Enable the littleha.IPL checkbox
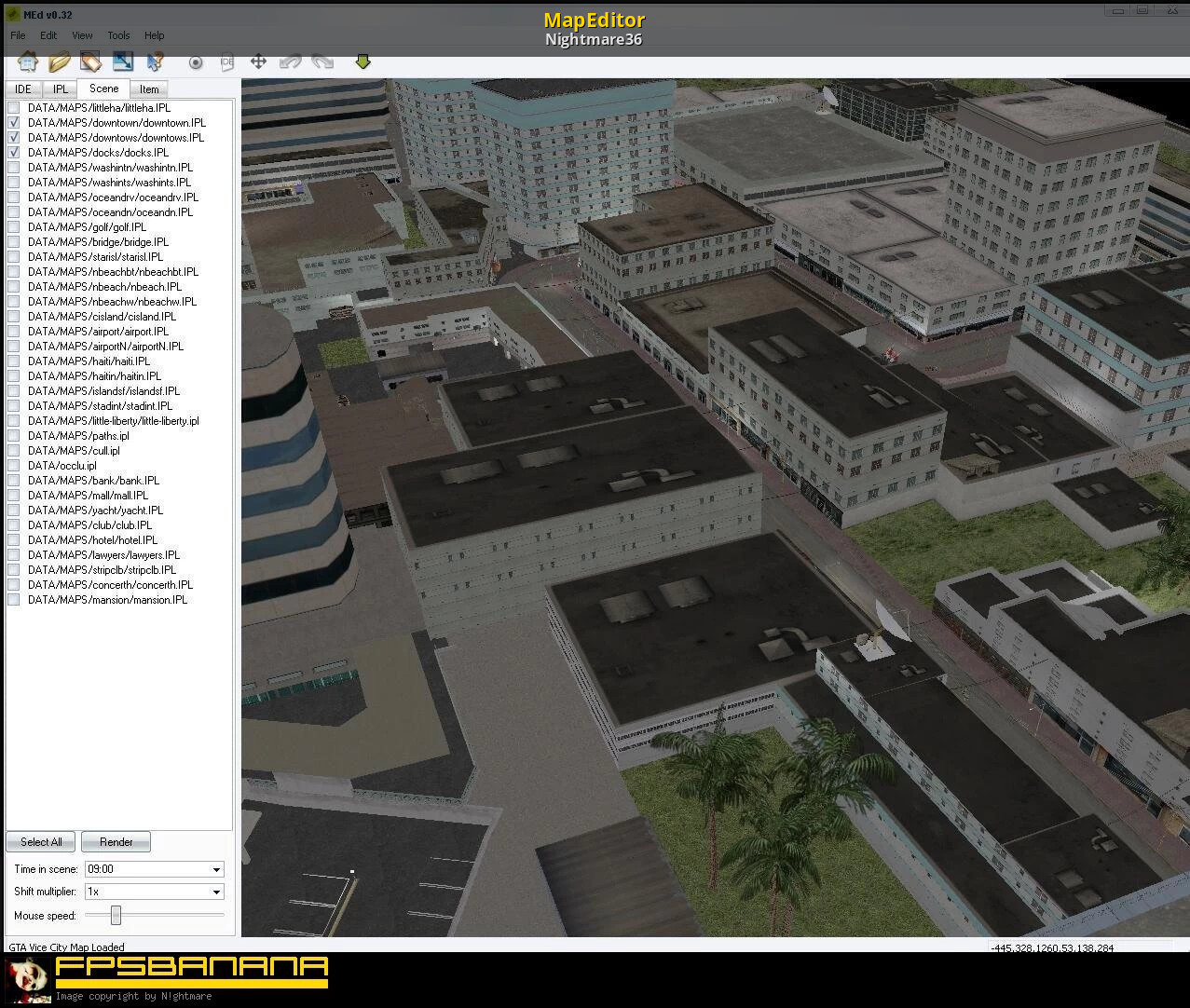 14,108
